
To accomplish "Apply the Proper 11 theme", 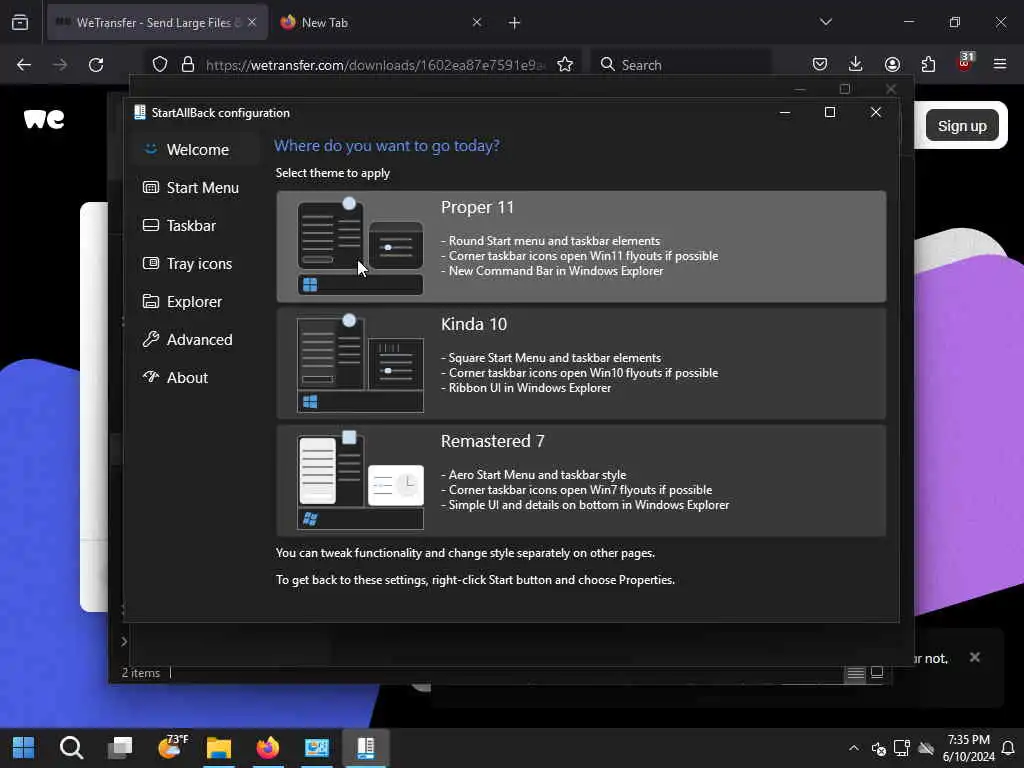I will point(581,247).
